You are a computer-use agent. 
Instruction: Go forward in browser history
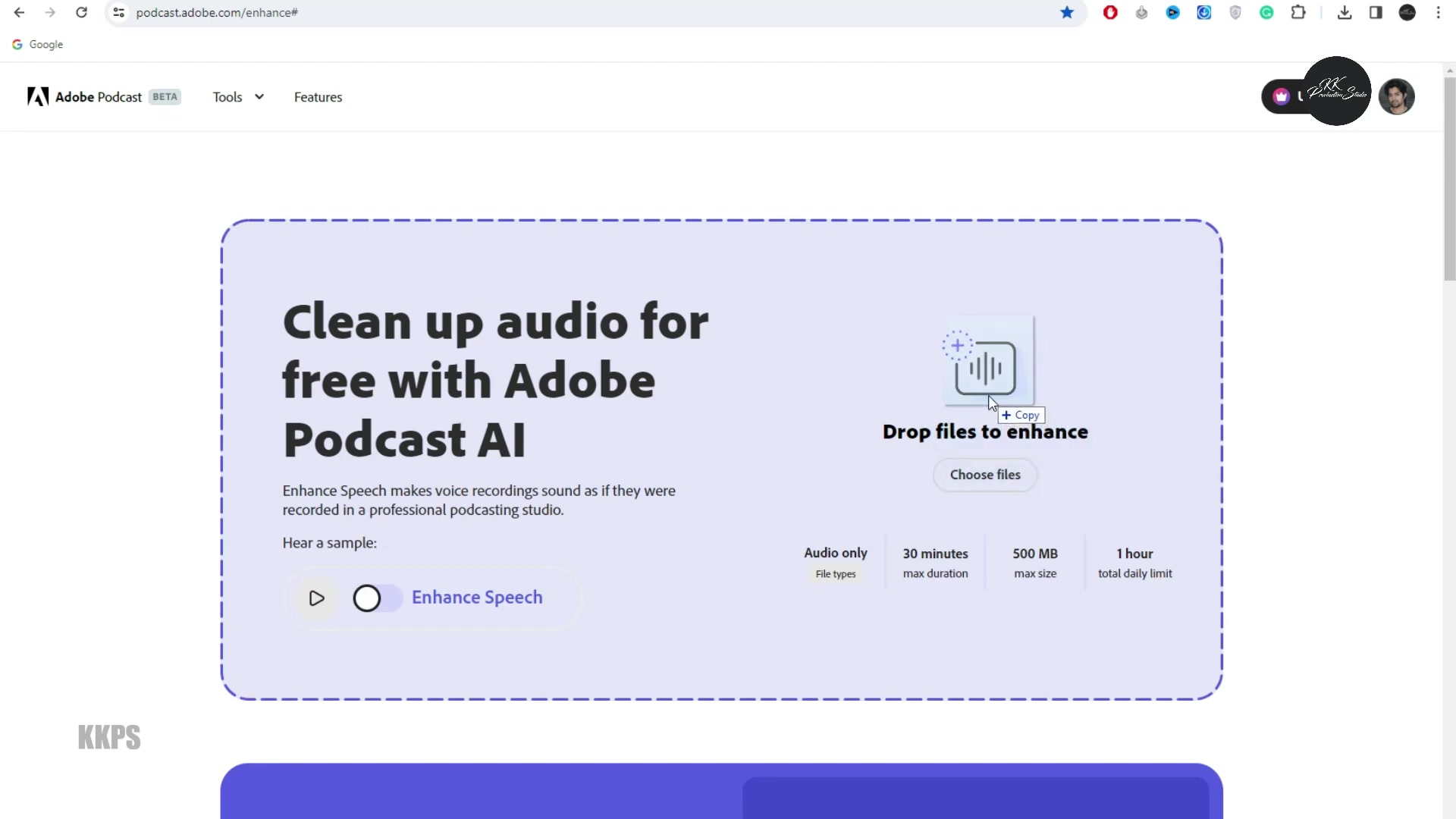tap(50, 12)
